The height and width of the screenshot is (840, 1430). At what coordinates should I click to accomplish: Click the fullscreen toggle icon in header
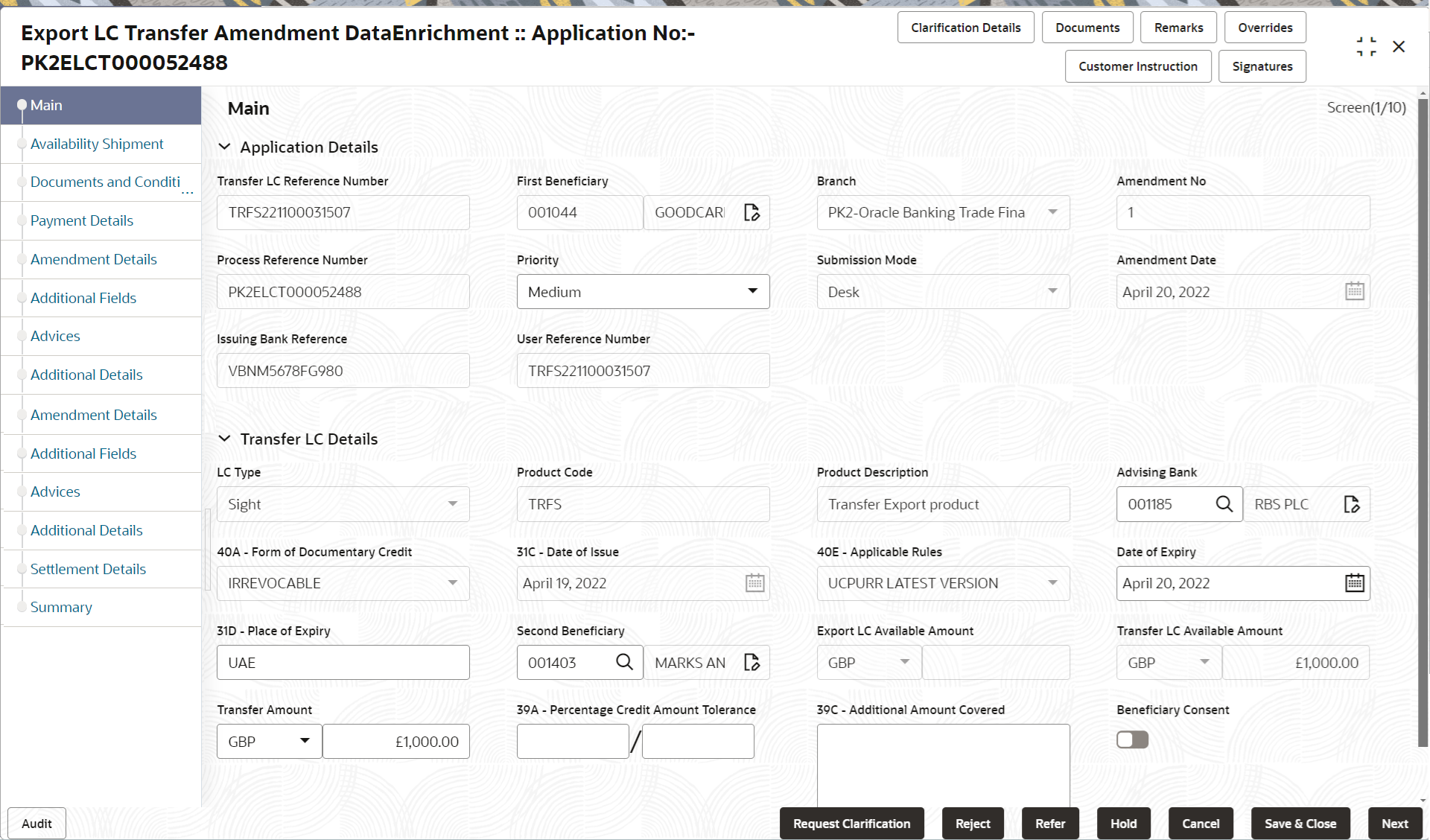[x=1366, y=46]
